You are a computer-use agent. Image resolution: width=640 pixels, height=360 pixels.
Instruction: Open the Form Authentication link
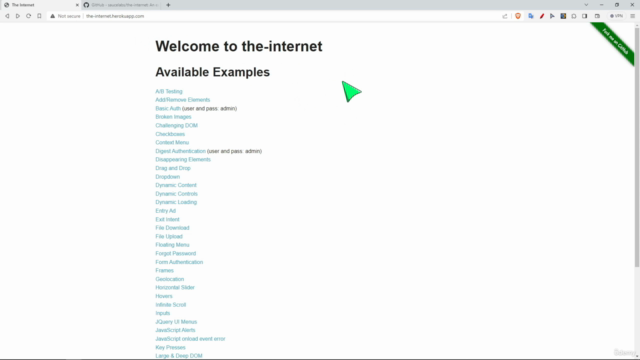pyautogui.click(x=179, y=262)
